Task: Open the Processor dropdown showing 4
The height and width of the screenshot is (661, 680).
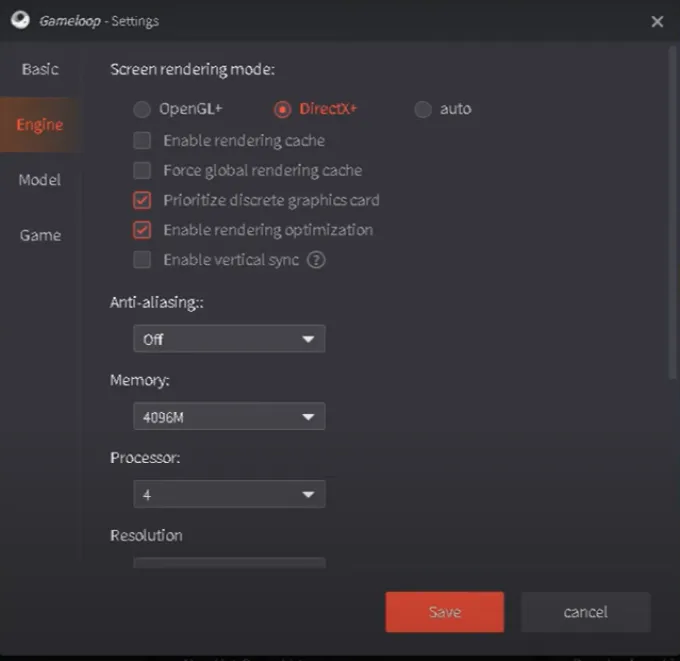Action: pyautogui.click(x=229, y=494)
